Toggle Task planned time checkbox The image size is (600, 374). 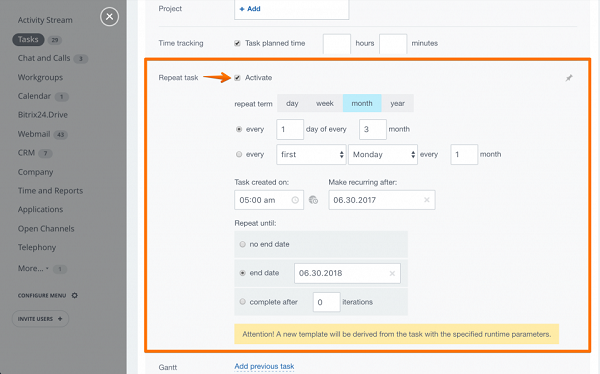[x=237, y=43]
